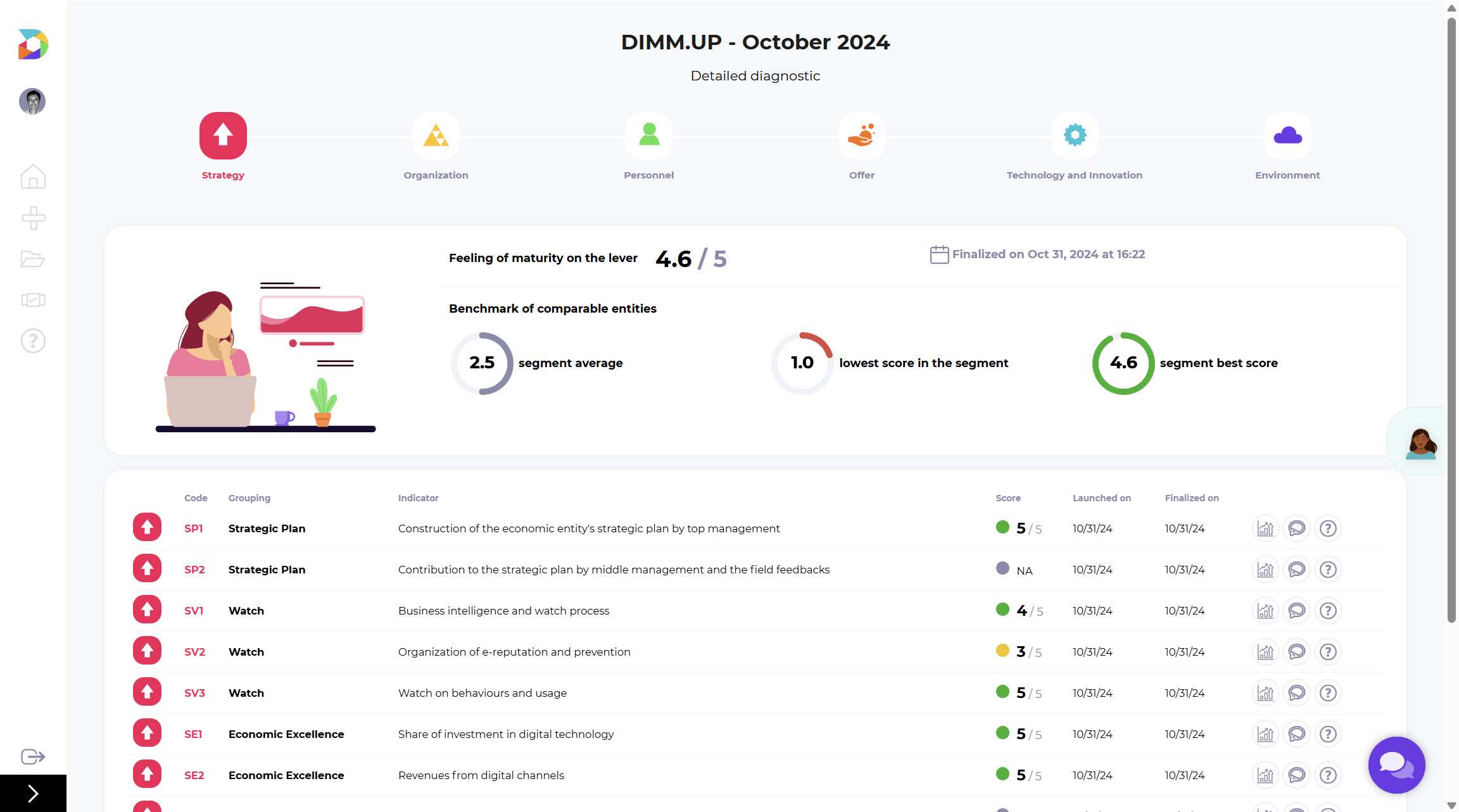Open comments for the SP1 row
Viewport: 1459px width, 812px height.
click(x=1296, y=528)
